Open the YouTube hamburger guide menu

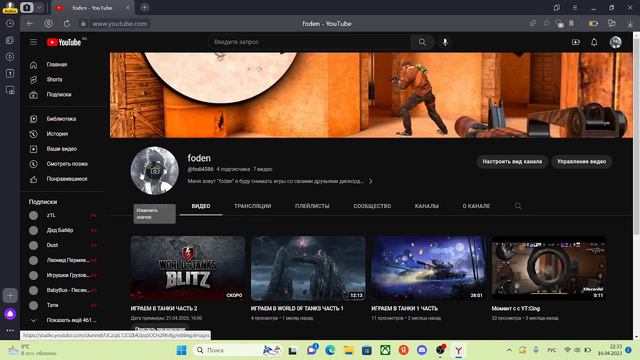click(33, 42)
